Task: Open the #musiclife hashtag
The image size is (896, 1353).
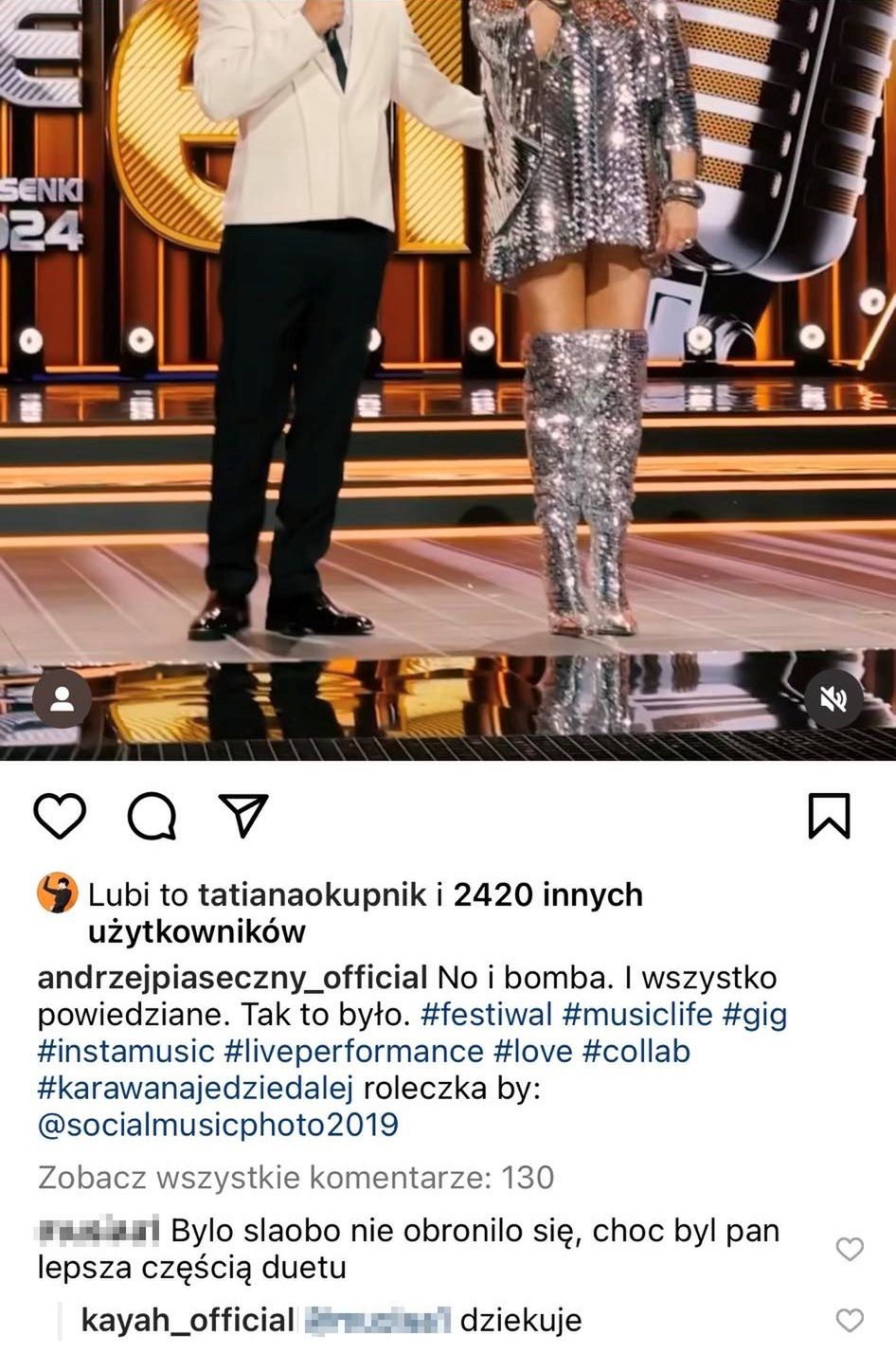Action: [637, 1015]
